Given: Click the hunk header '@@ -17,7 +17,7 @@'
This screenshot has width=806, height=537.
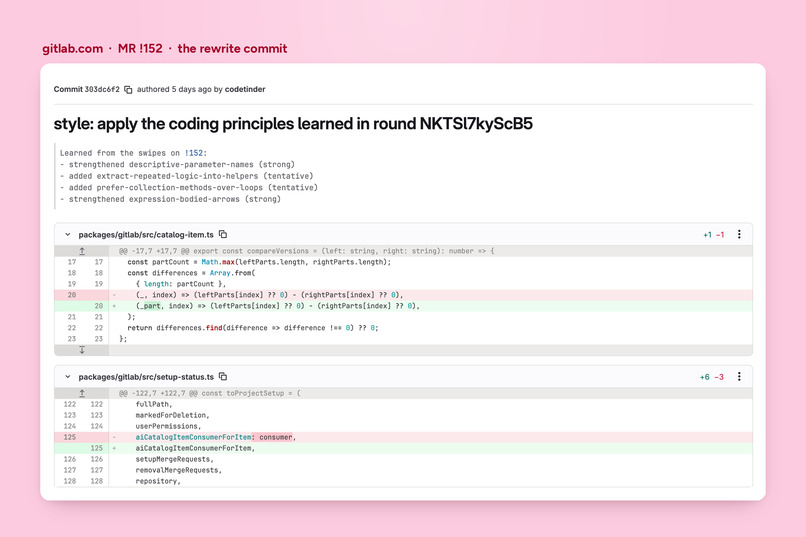Looking at the screenshot, I should click(x=154, y=251).
